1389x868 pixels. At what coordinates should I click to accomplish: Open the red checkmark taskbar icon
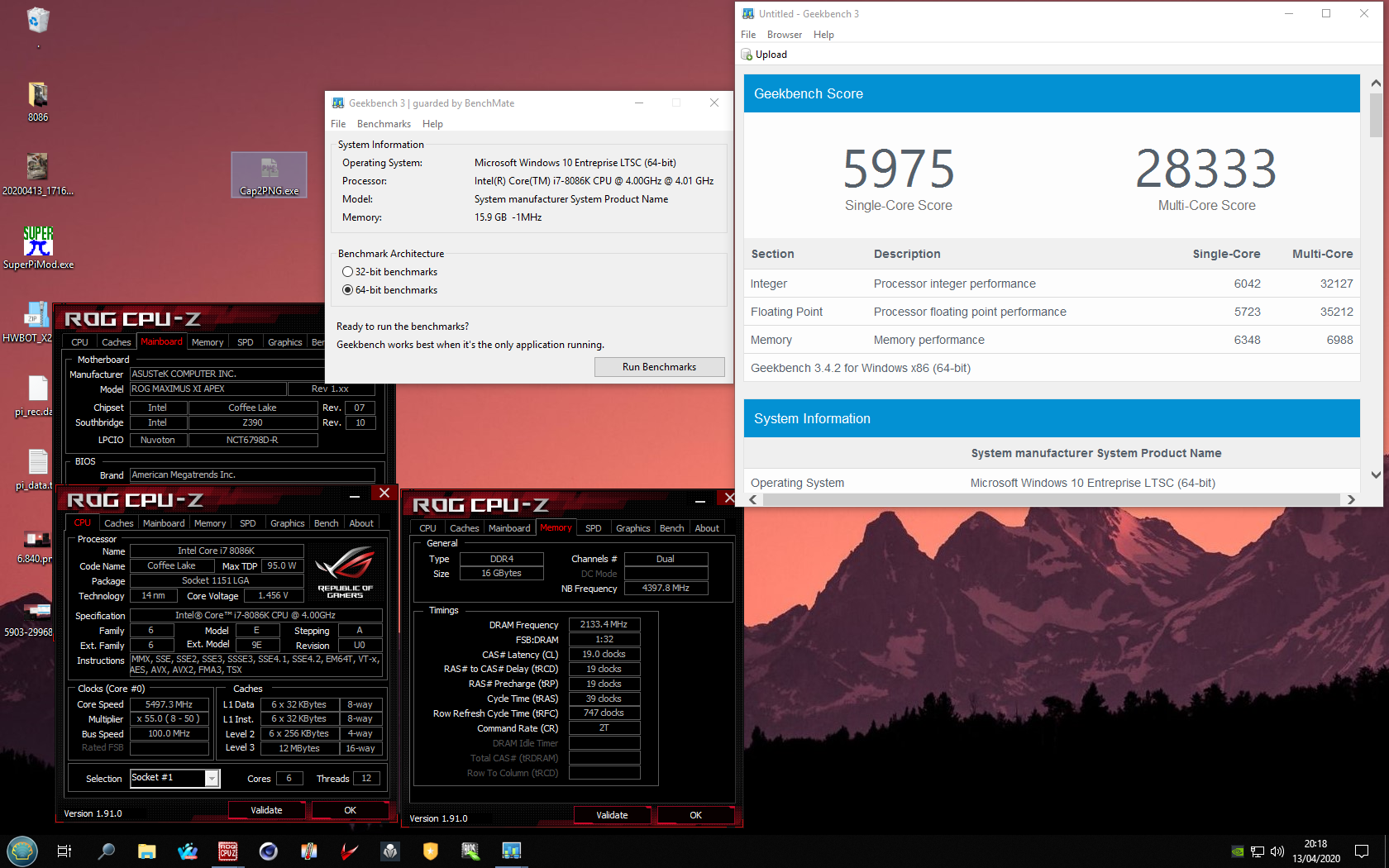click(349, 851)
